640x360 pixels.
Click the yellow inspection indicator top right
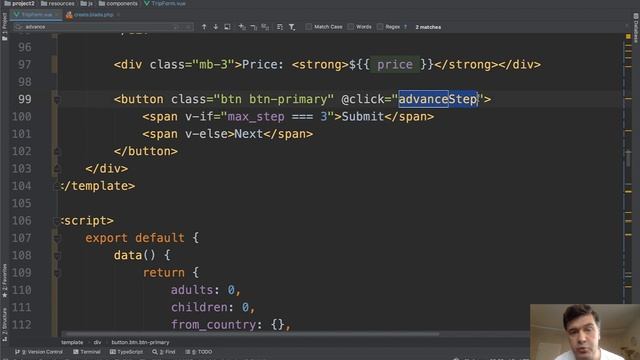628,37
